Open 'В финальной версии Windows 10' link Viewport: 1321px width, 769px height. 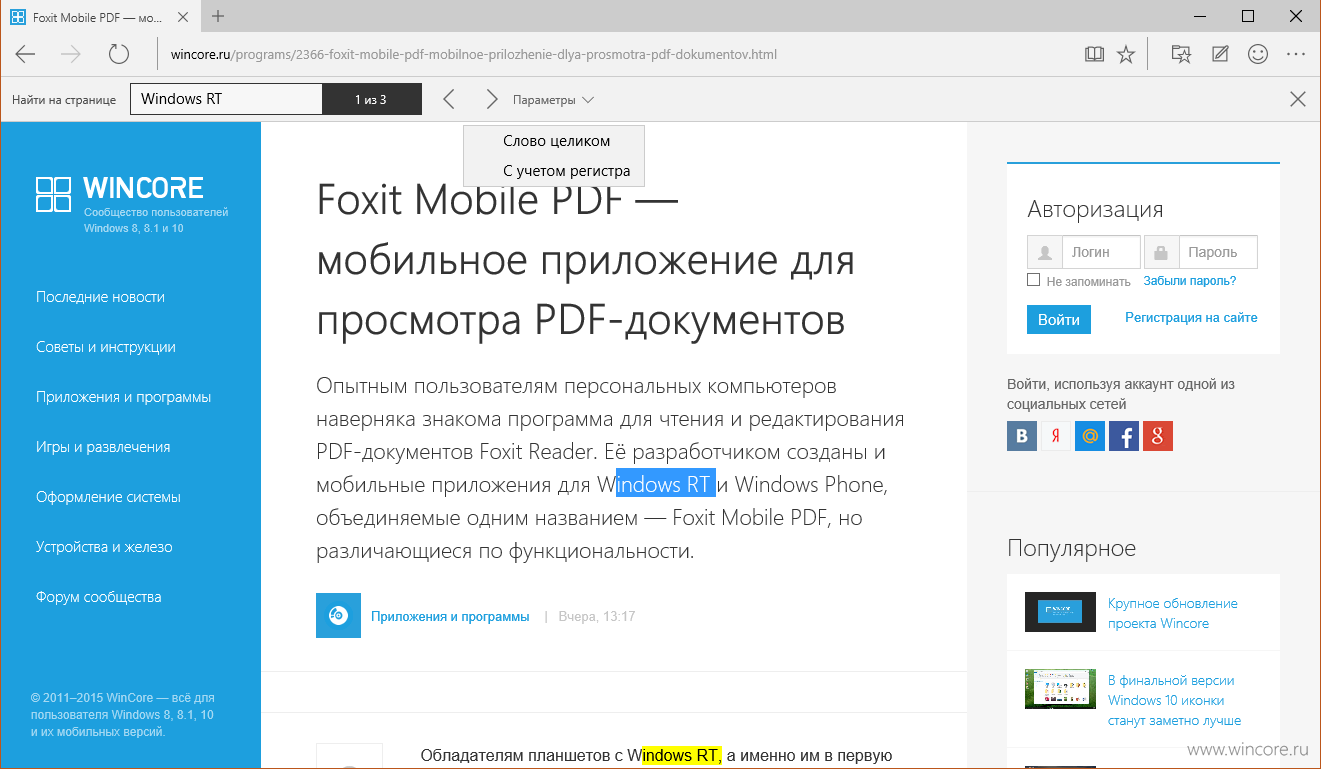point(1174,700)
